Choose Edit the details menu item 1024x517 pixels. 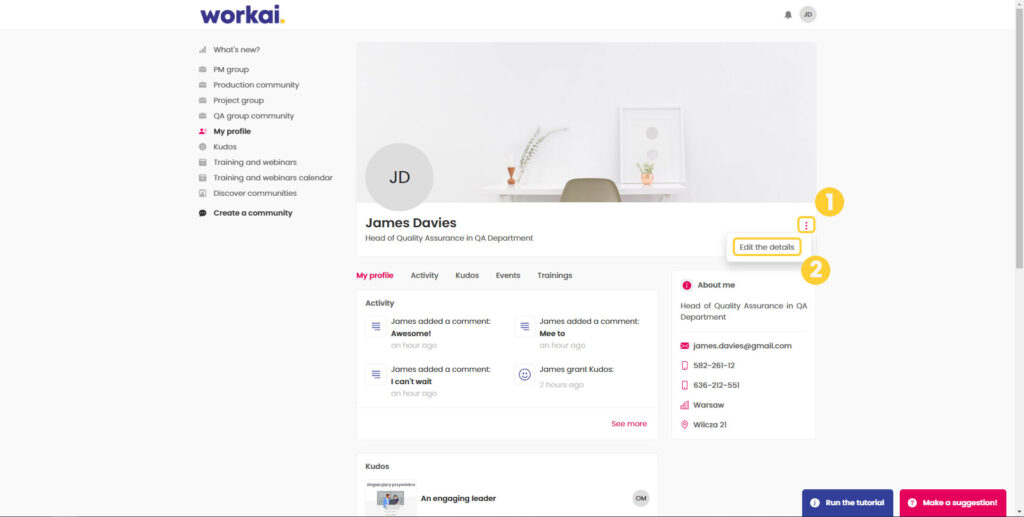767,247
